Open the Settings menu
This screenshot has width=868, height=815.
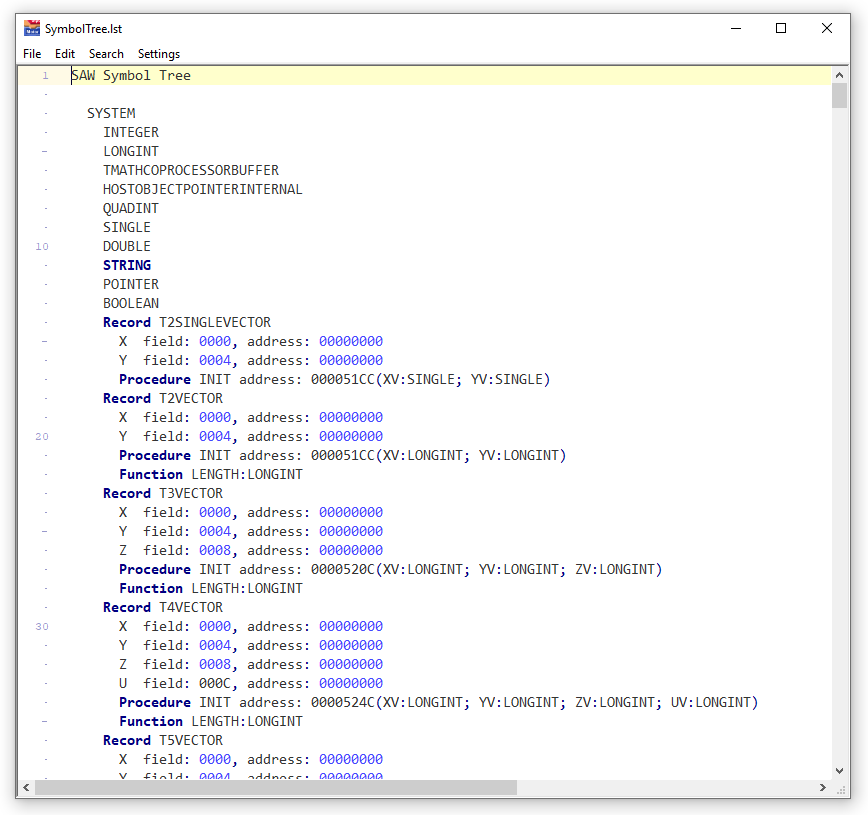159,54
